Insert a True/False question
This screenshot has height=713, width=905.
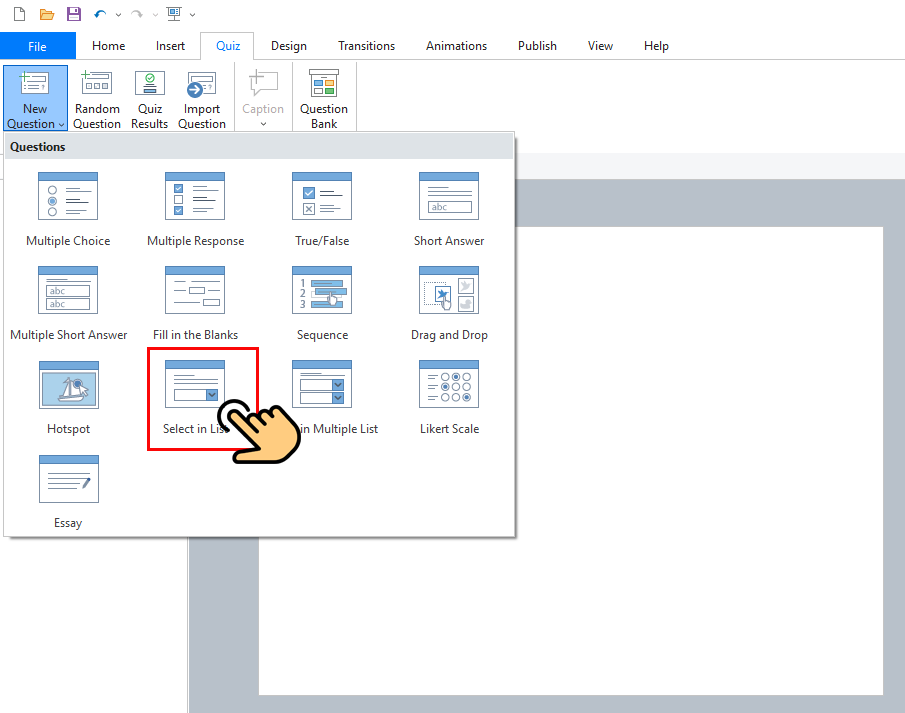[x=322, y=210]
